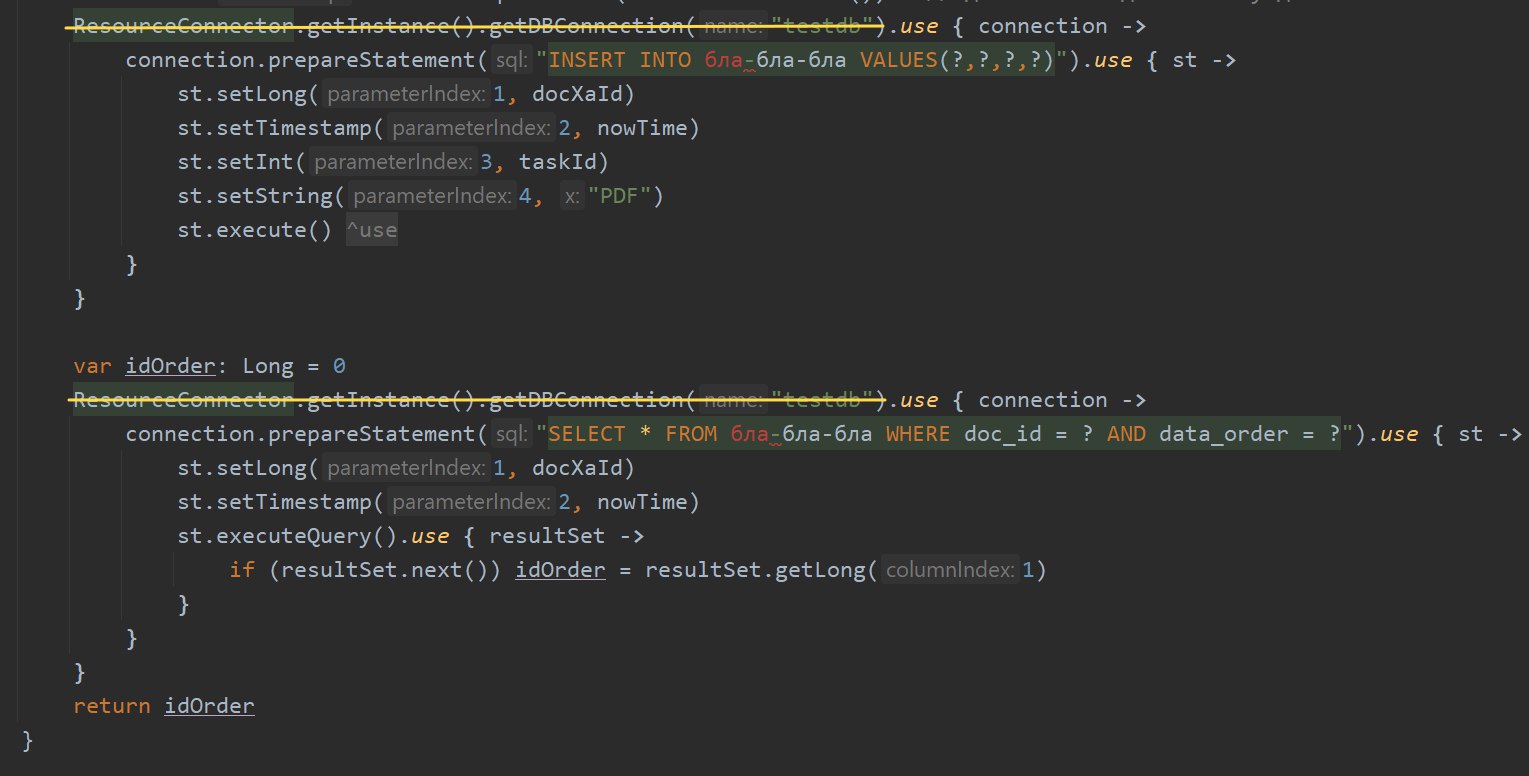This screenshot has height=776, width=1529.
Task: Click the second st.setTimestamp call below SELECT
Action: tap(439, 502)
